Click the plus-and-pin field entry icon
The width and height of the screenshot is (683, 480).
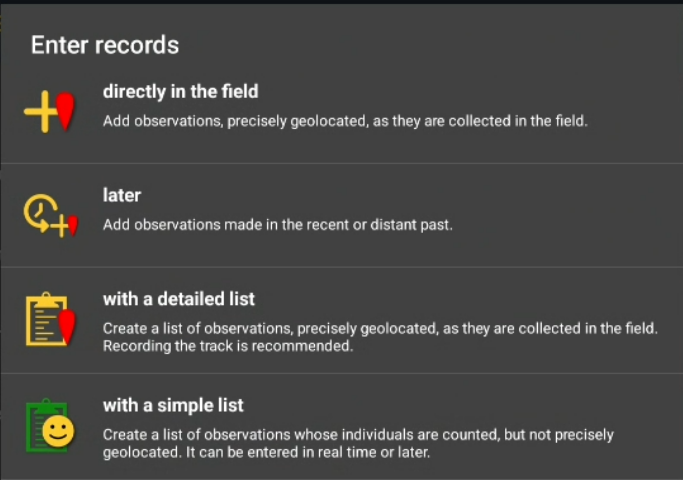coord(50,111)
